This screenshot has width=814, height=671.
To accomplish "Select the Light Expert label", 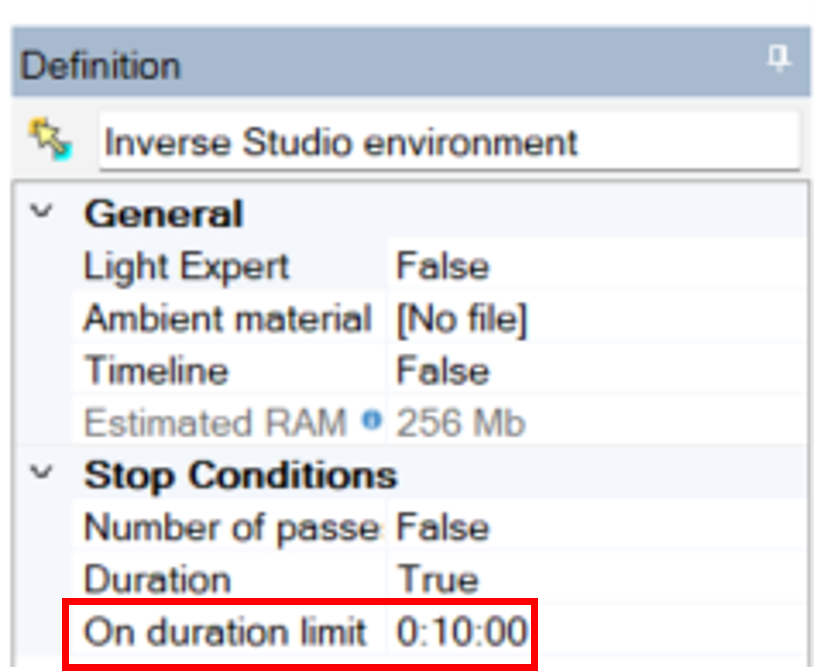I will 186,267.
